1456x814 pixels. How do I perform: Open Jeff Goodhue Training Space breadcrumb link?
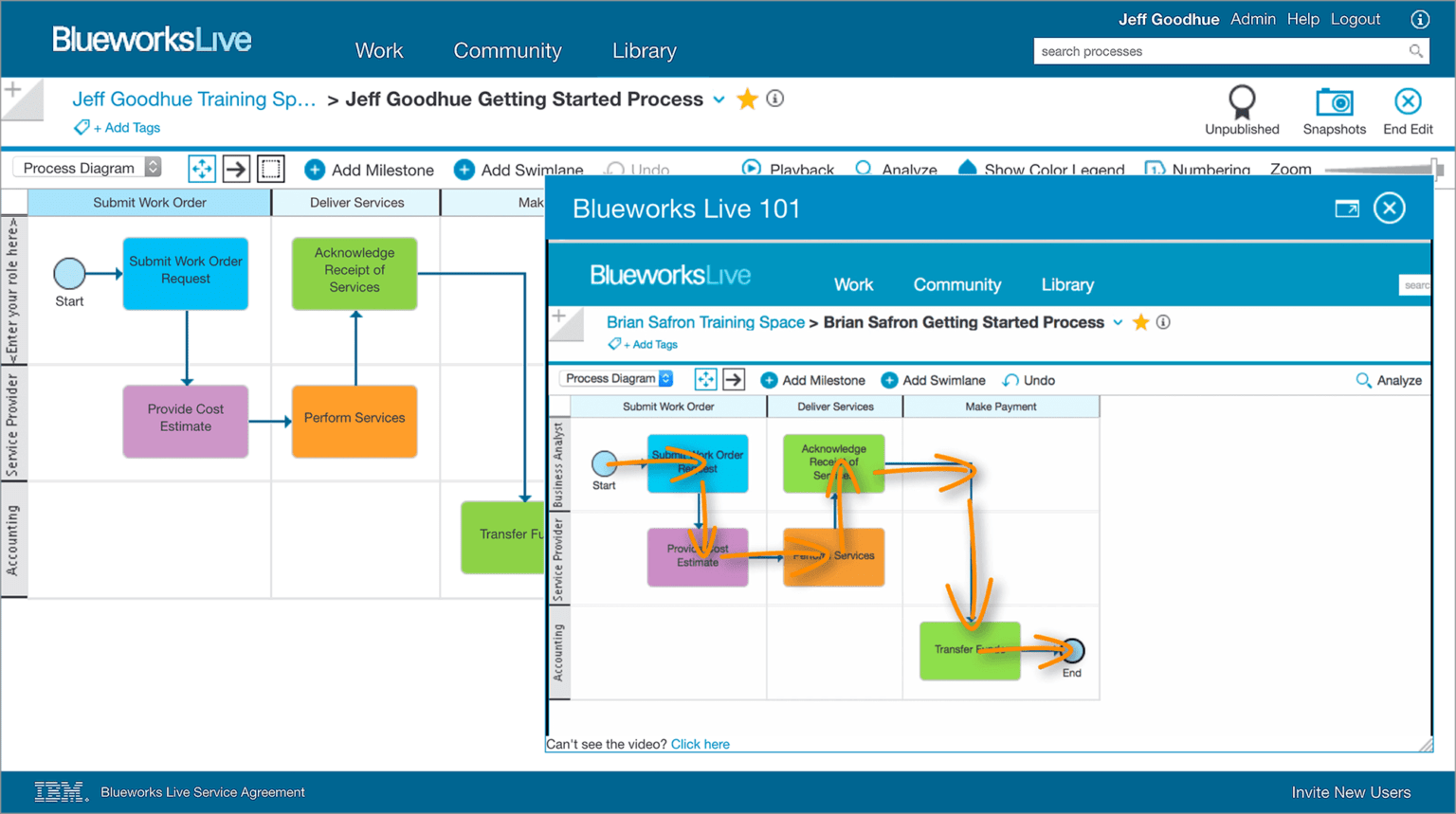pyautogui.click(x=194, y=99)
